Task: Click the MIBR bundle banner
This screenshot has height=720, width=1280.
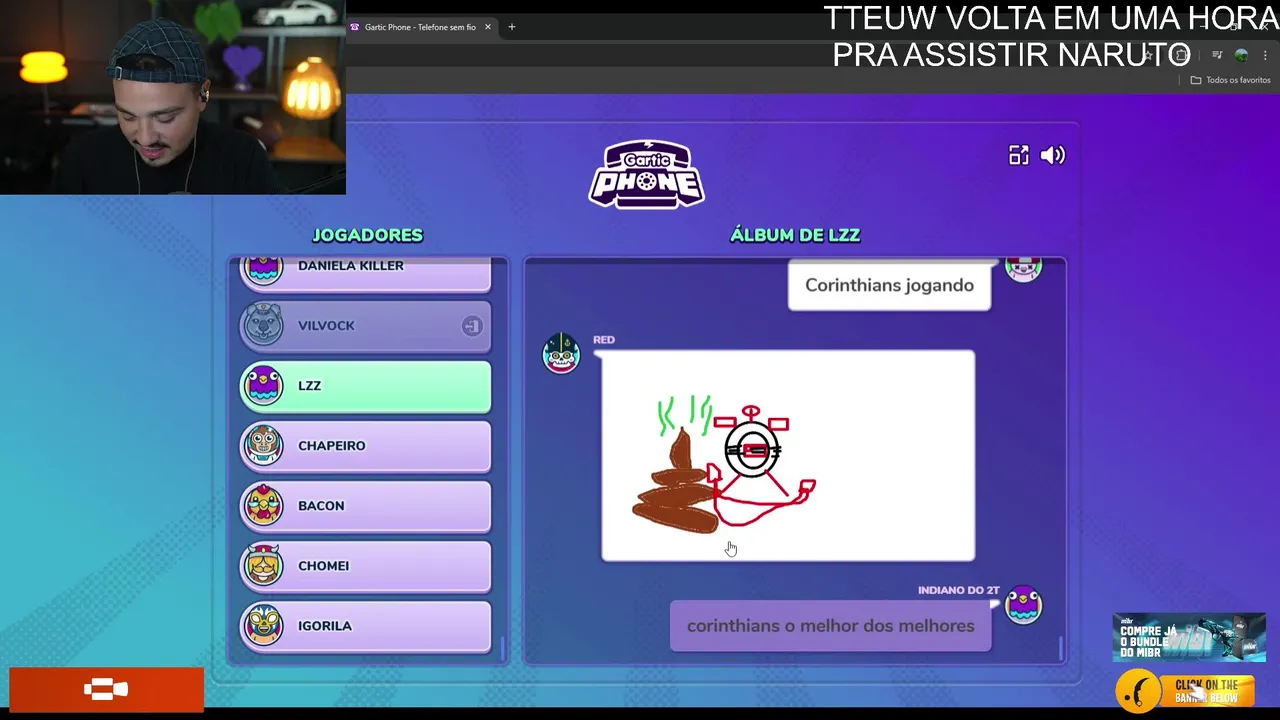Action: (x=1189, y=638)
